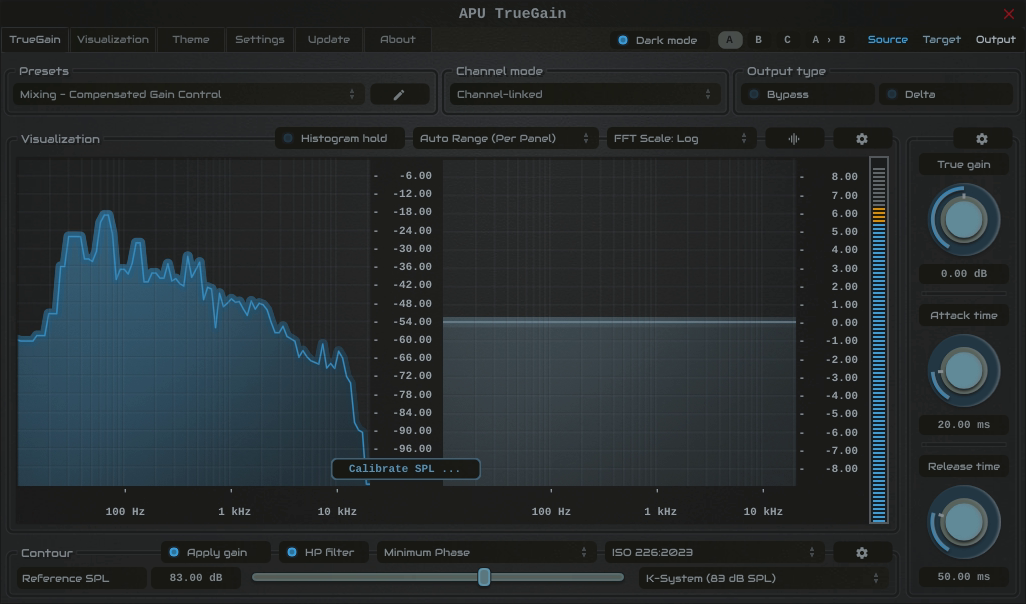Select C state slot
The height and width of the screenshot is (604, 1026).
[787, 40]
